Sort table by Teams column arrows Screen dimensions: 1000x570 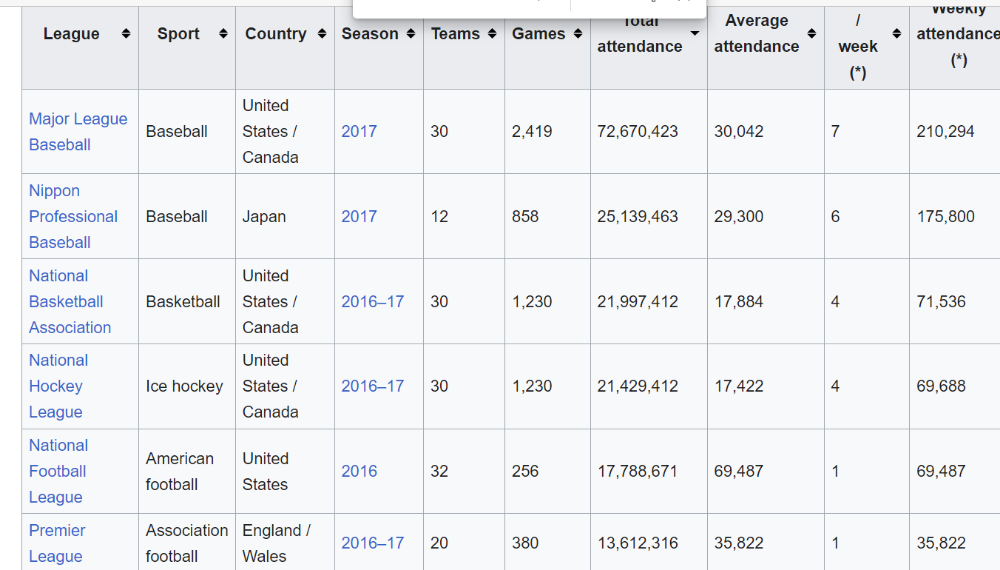(x=492, y=34)
